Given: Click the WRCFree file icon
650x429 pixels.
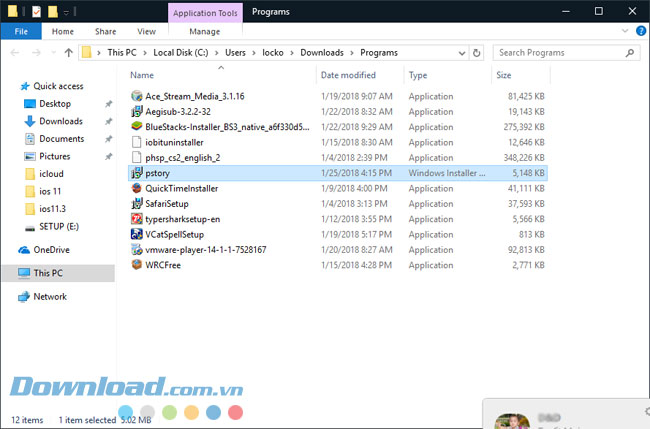Looking at the screenshot, I should (137, 265).
